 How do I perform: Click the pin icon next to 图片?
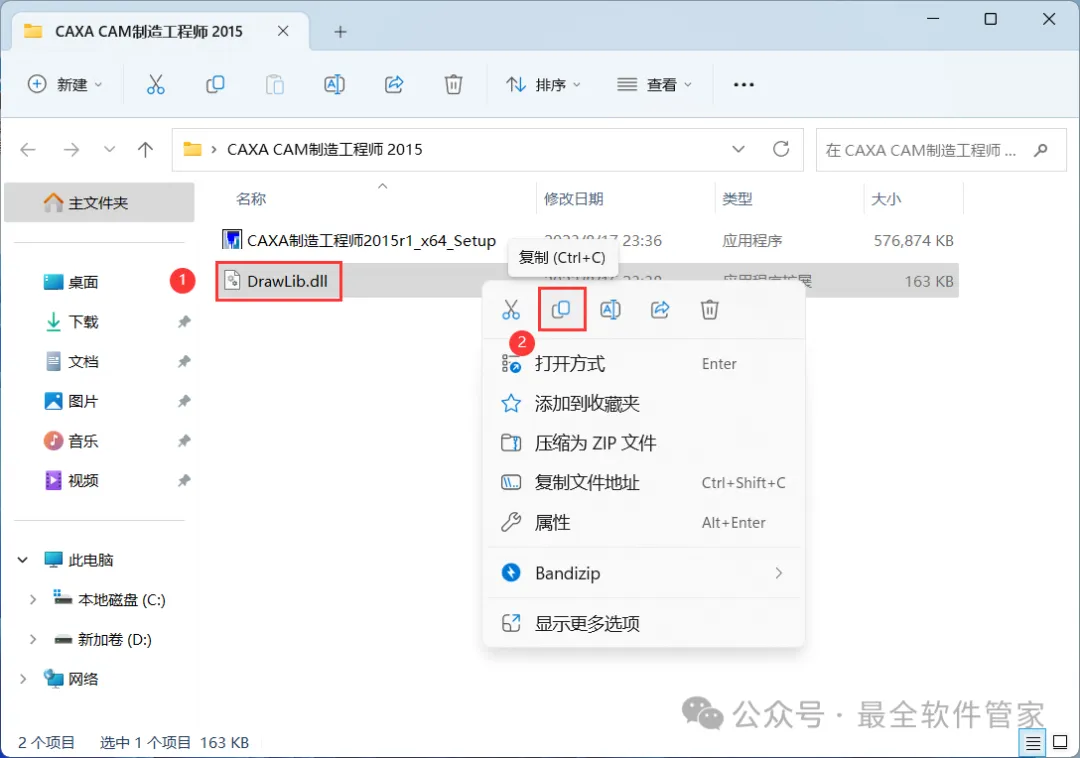tap(184, 401)
